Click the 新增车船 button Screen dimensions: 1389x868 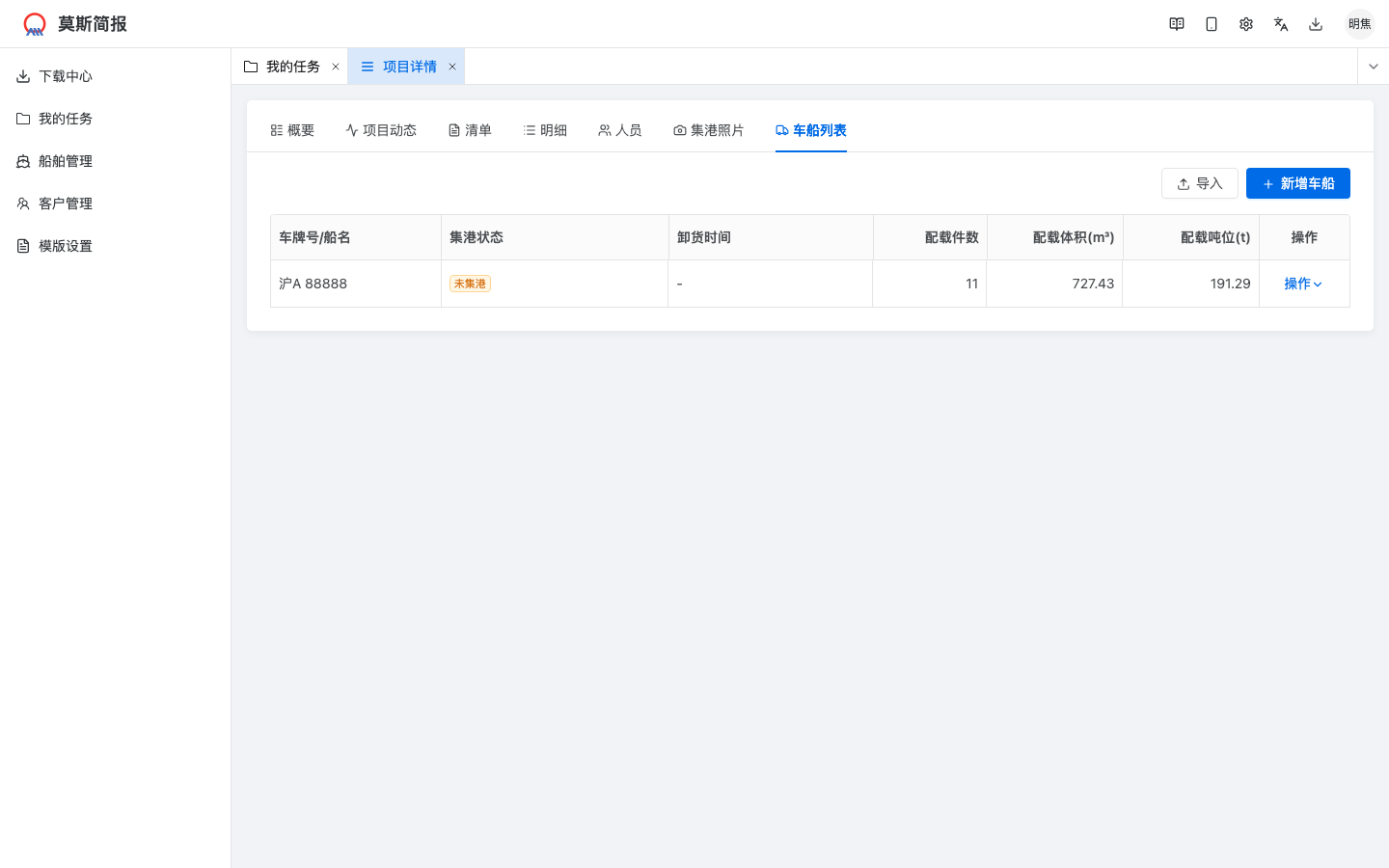(x=1298, y=183)
